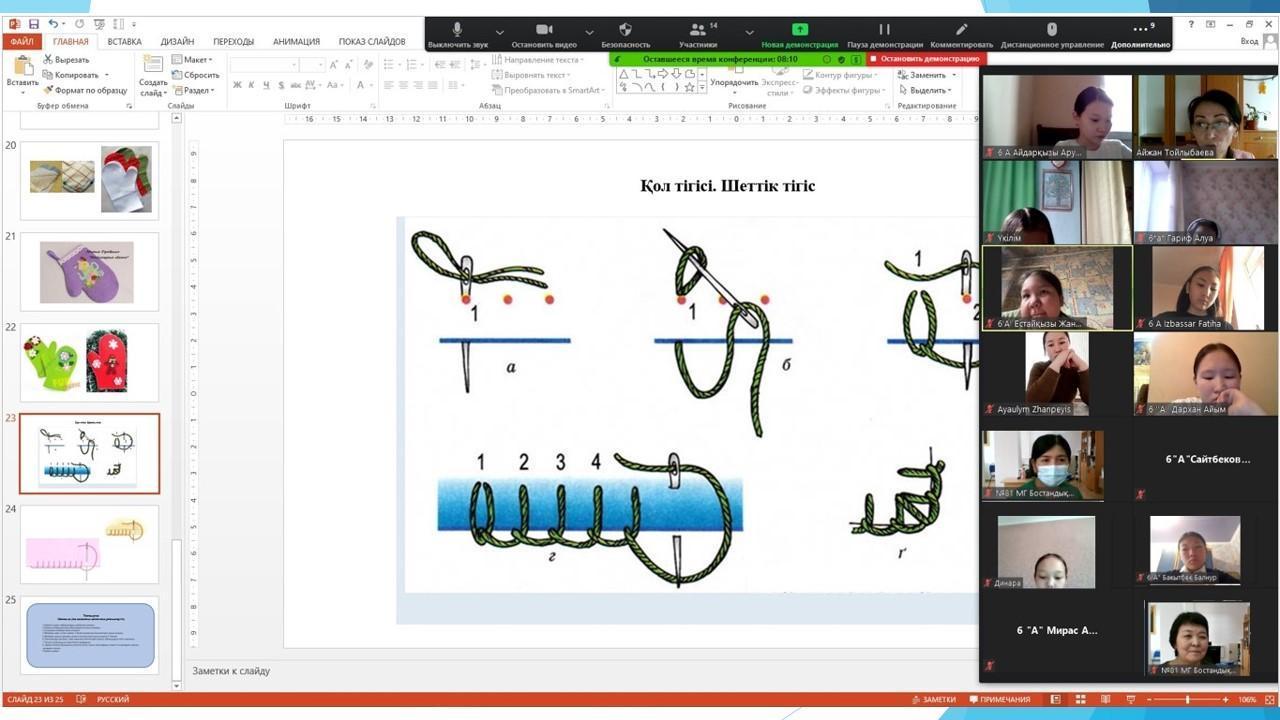Mute the microphone in Zoom toolbar
The height and width of the screenshot is (720, 1280).
pos(457,31)
